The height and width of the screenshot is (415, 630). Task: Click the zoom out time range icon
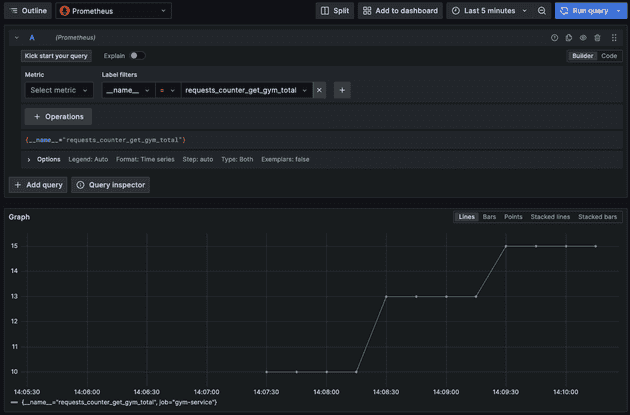click(542, 11)
